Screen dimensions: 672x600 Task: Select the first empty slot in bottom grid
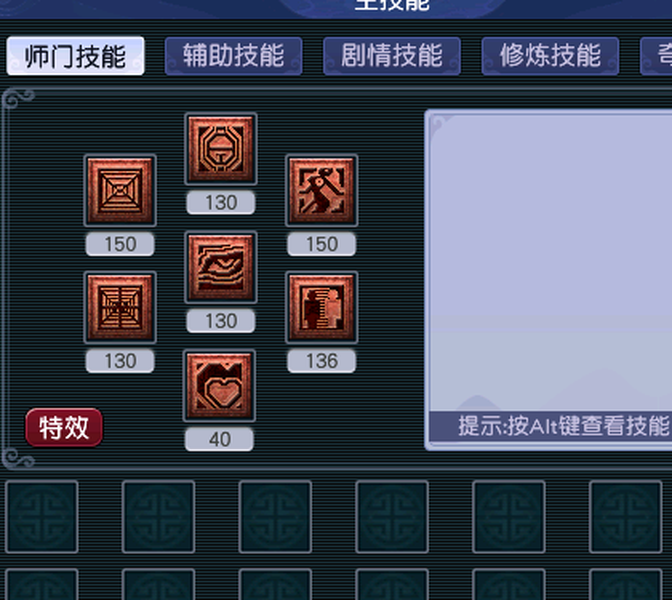pyautogui.click(x=42, y=517)
